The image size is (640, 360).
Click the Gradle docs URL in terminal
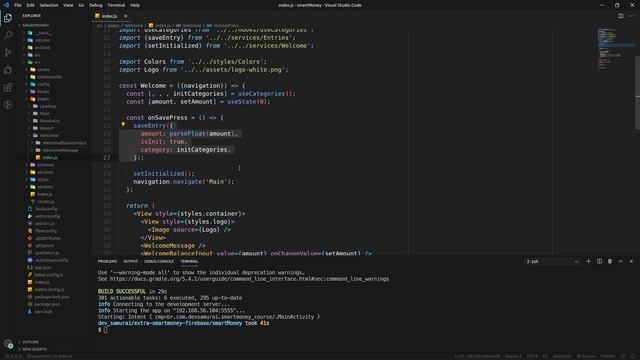[249, 279]
